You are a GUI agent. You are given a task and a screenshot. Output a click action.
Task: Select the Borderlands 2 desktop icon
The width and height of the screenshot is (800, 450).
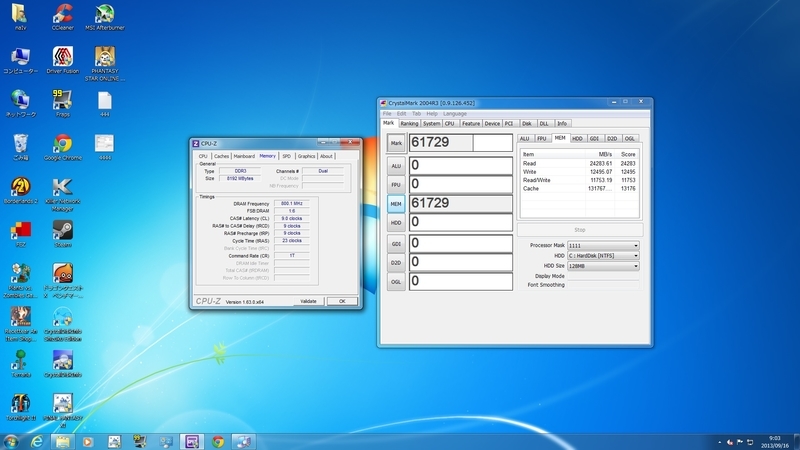[21, 190]
